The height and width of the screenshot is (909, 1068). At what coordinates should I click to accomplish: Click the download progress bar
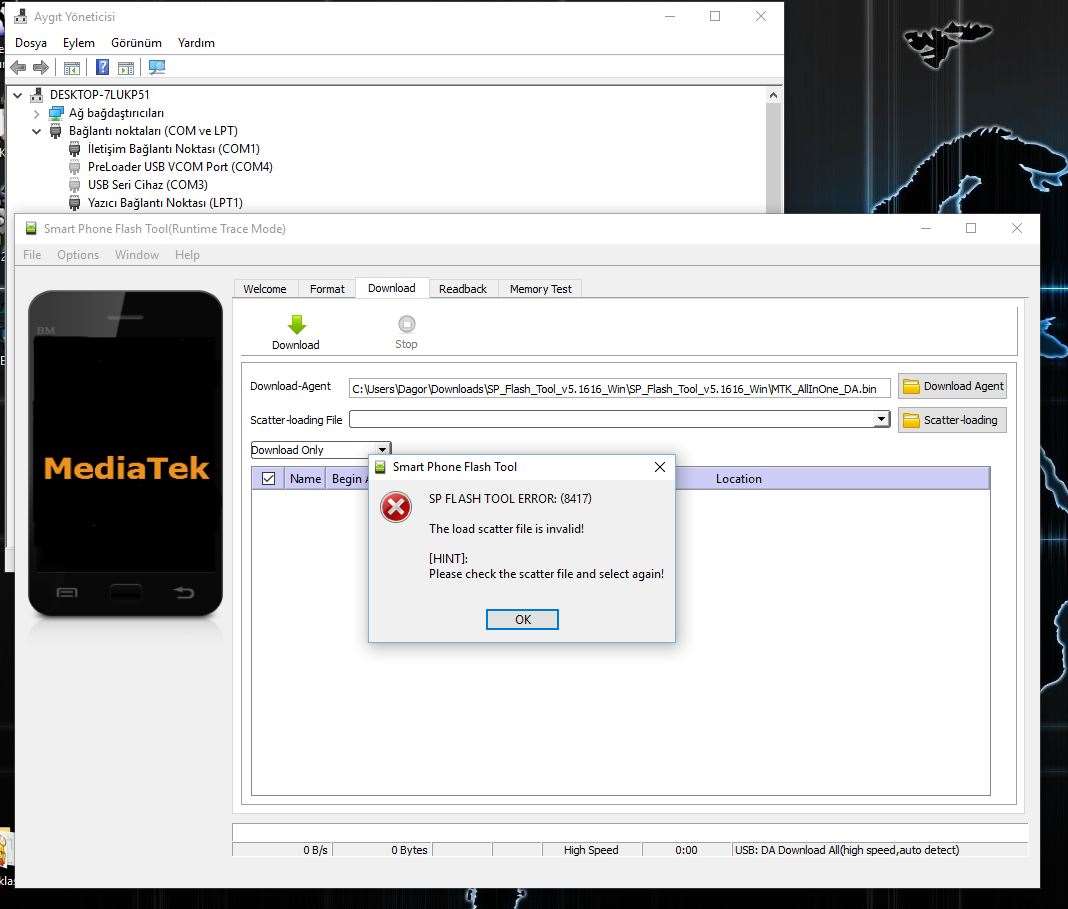click(630, 832)
